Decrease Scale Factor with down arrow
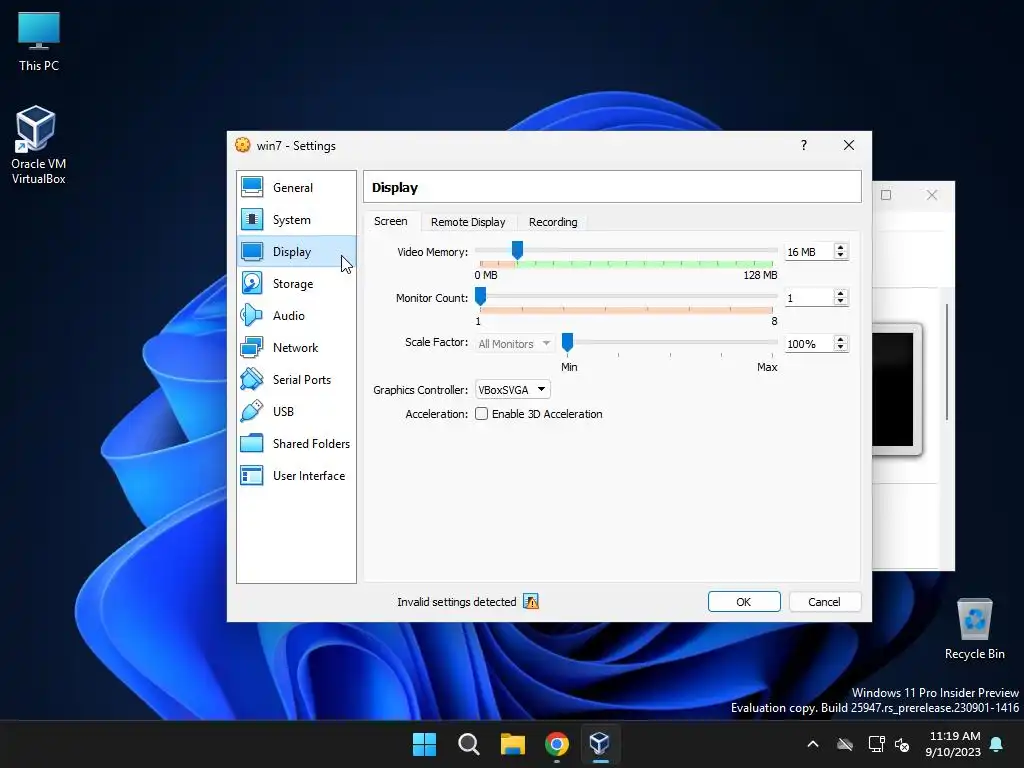Viewport: 1024px width, 768px height. pos(840,347)
